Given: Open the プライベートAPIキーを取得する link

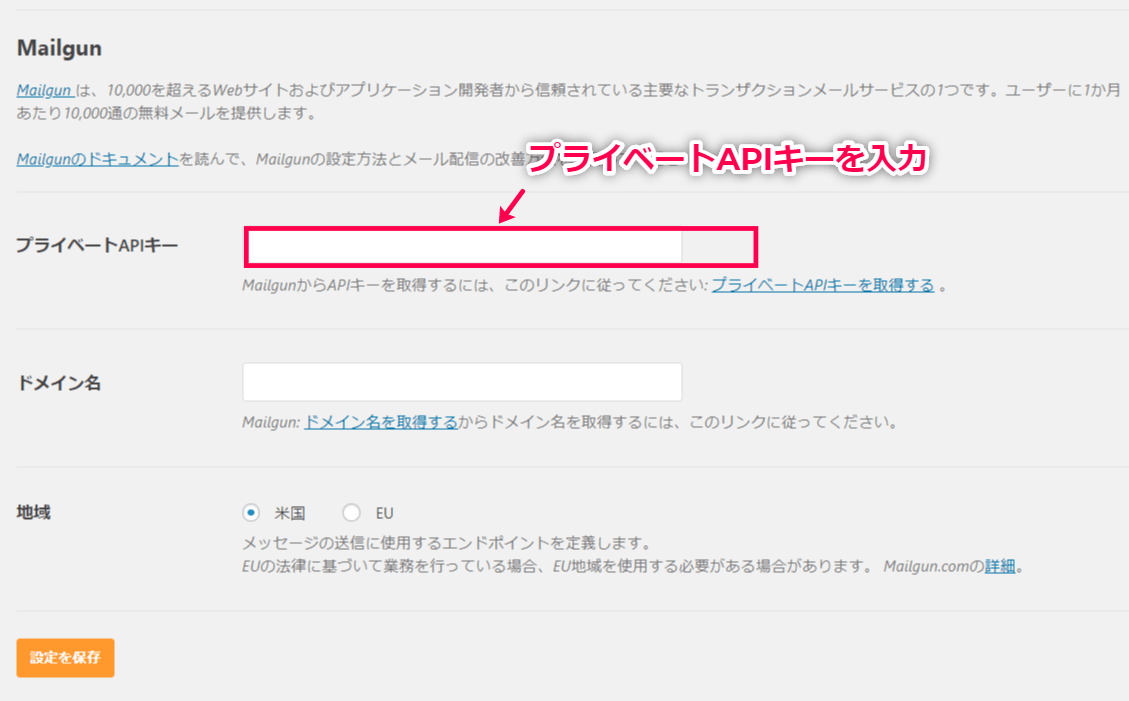Looking at the screenshot, I should (822, 285).
